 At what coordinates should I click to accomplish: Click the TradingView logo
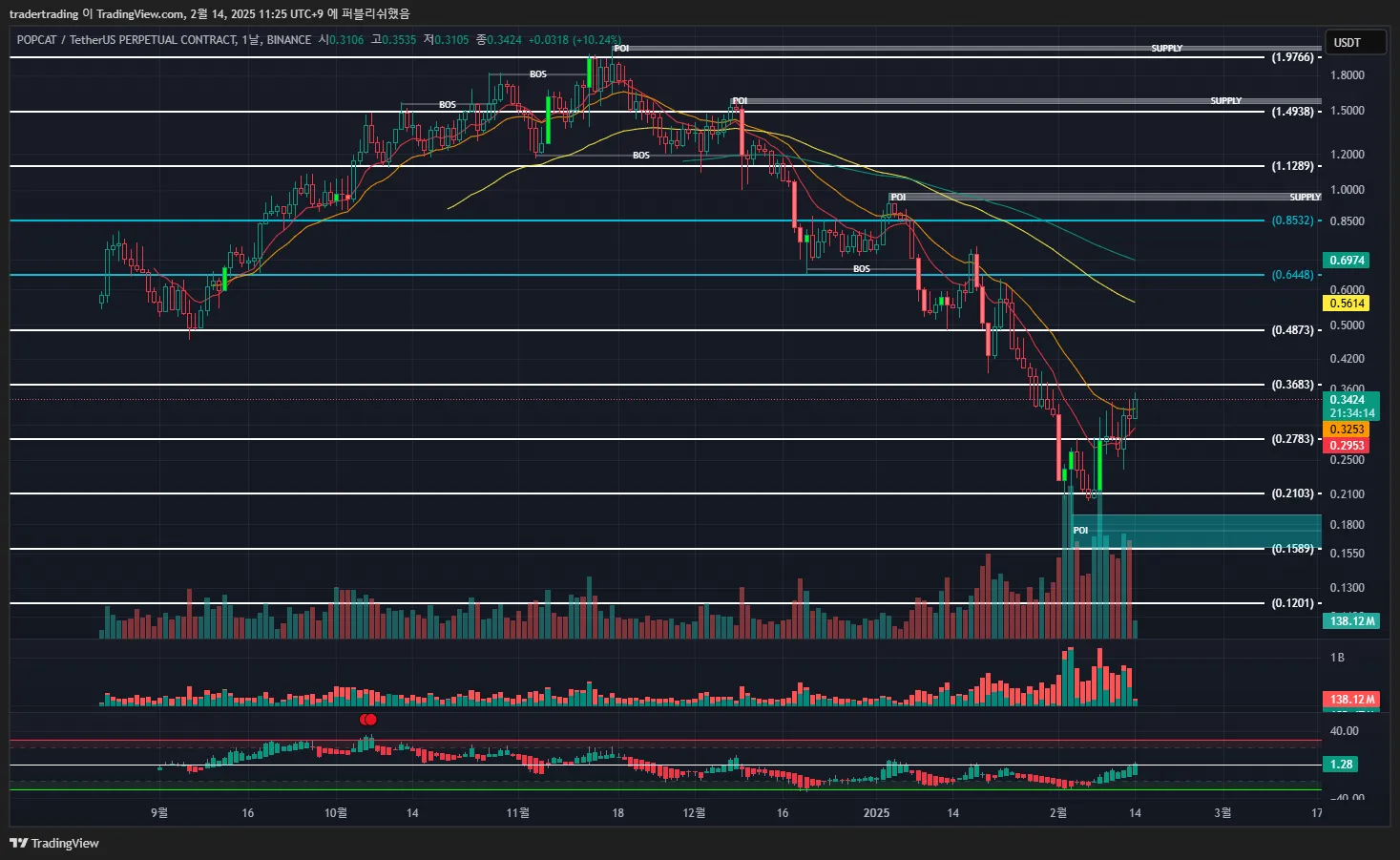[x=54, y=843]
